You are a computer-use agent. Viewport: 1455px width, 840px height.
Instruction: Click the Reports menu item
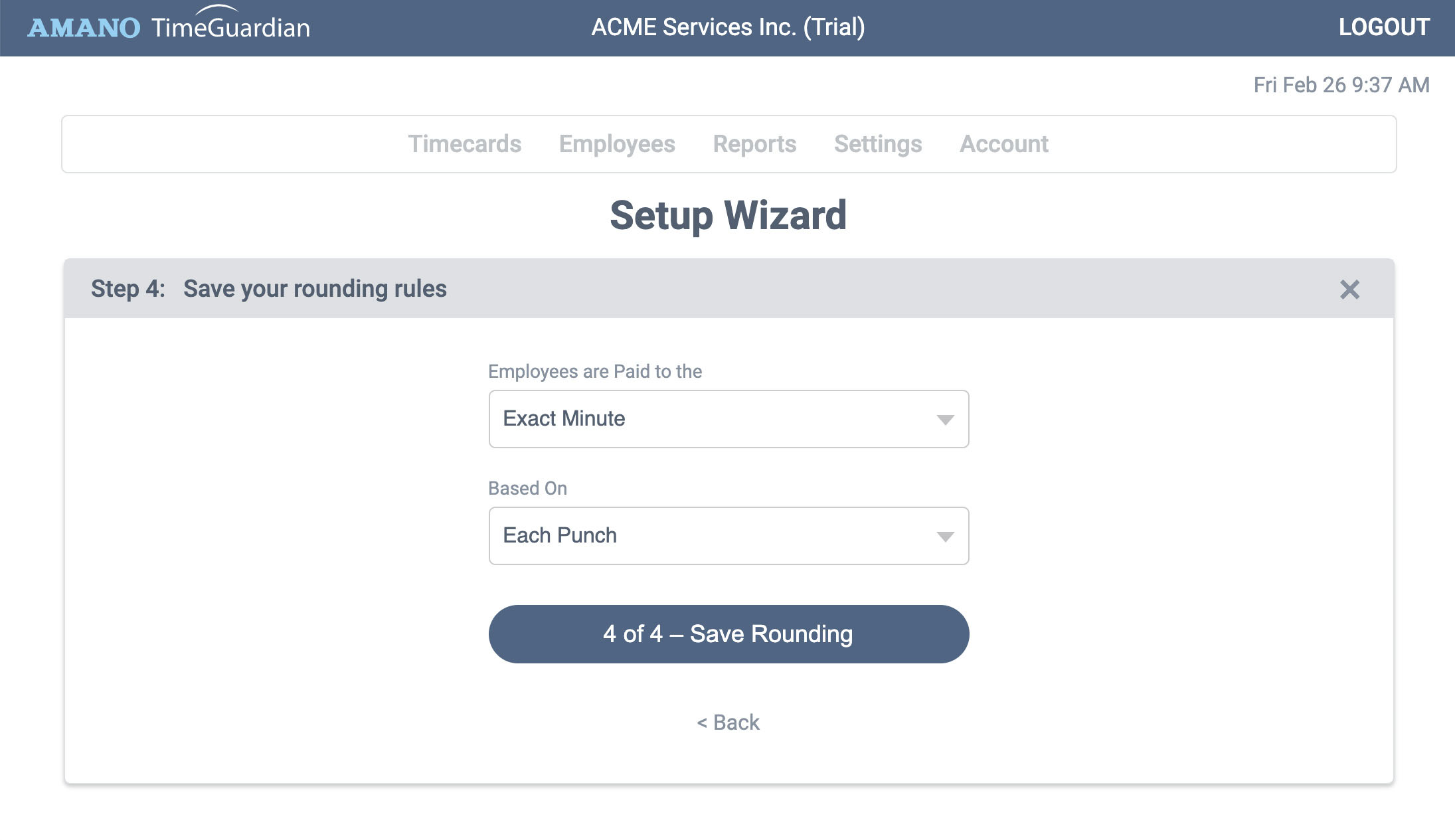click(x=755, y=144)
